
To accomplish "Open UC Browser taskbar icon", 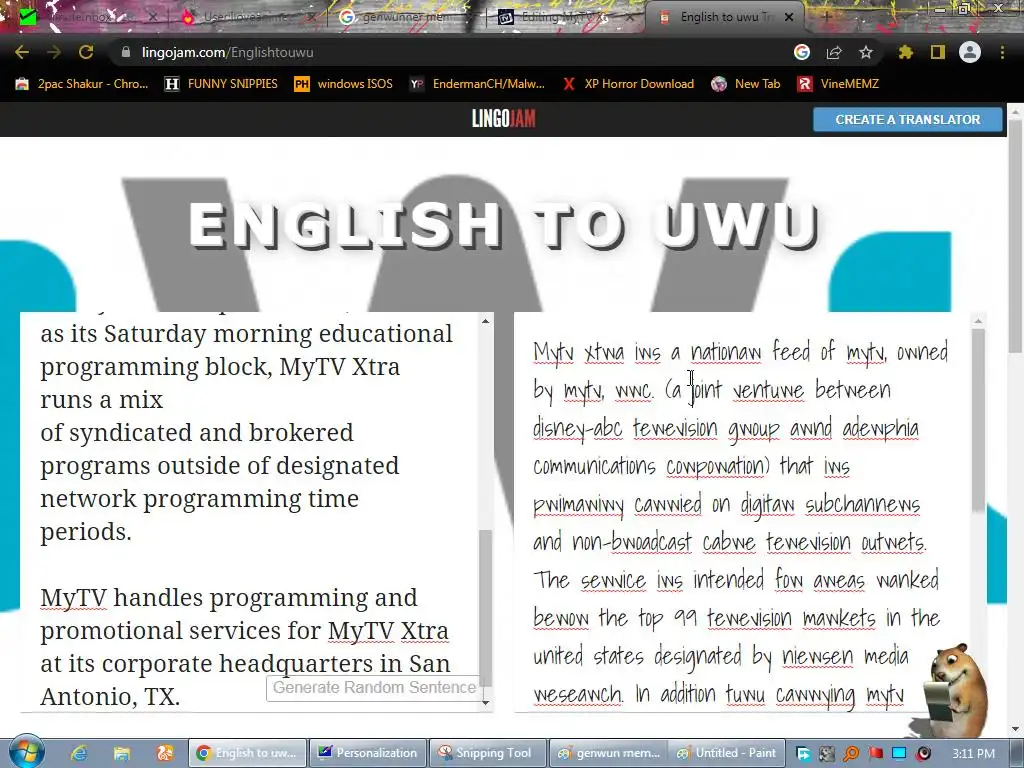I will pos(165,753).
